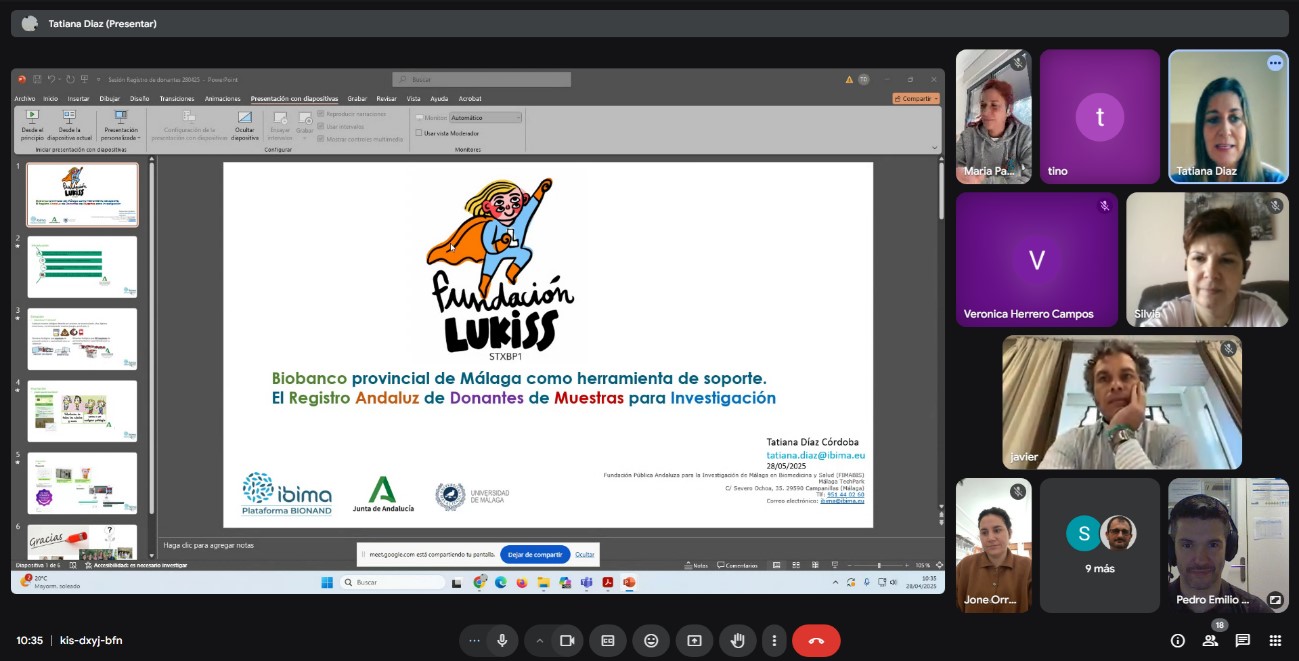The width and height of the screenshot is (1299, 661).
Task: Show the participants list with 18 badge
Action: coord(1210,640)
